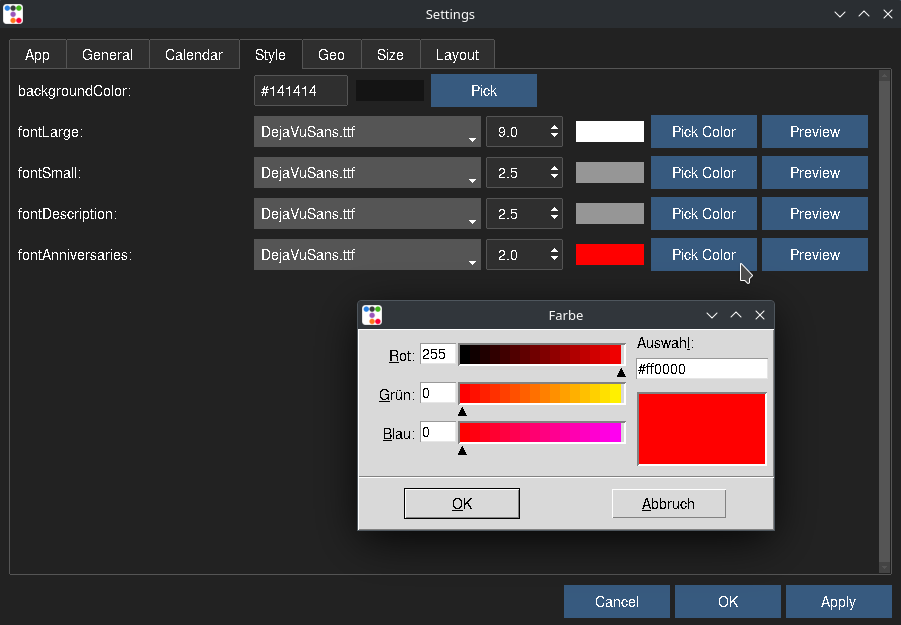Switch to the General tab
This screenshot has height=625, width=901.
click(107, 55)
